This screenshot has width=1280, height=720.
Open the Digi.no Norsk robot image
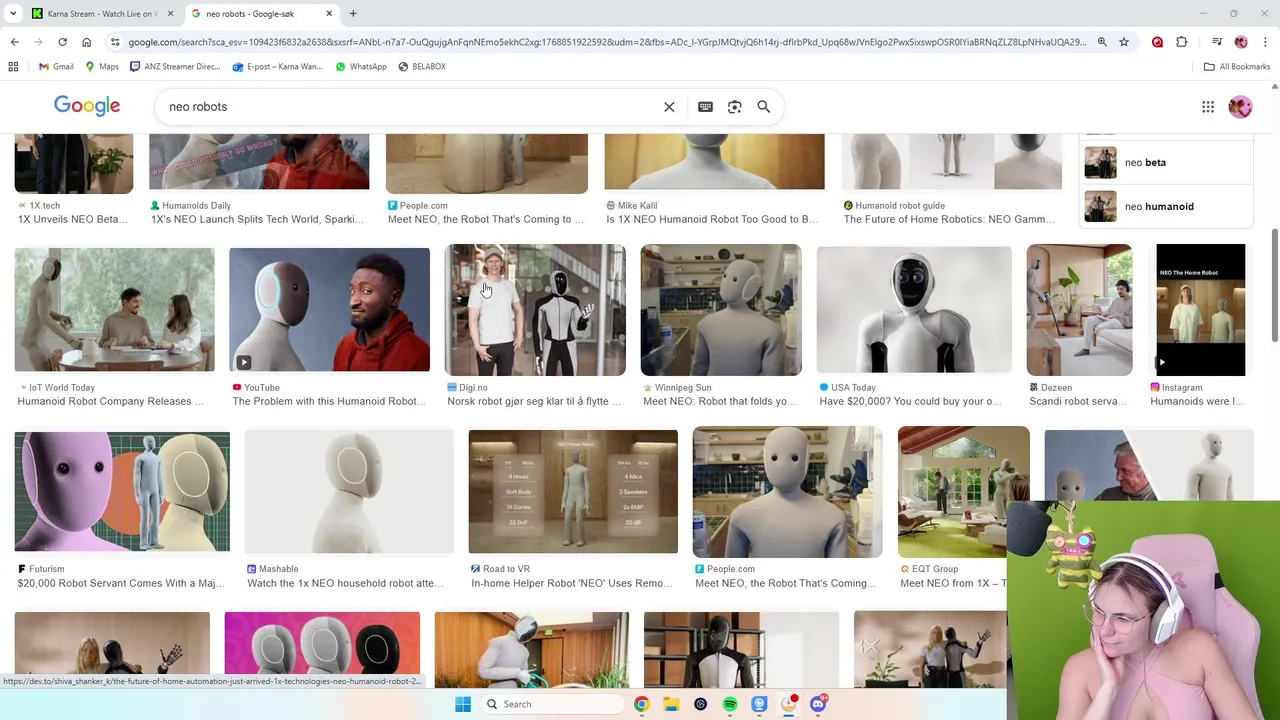point(535,310)
